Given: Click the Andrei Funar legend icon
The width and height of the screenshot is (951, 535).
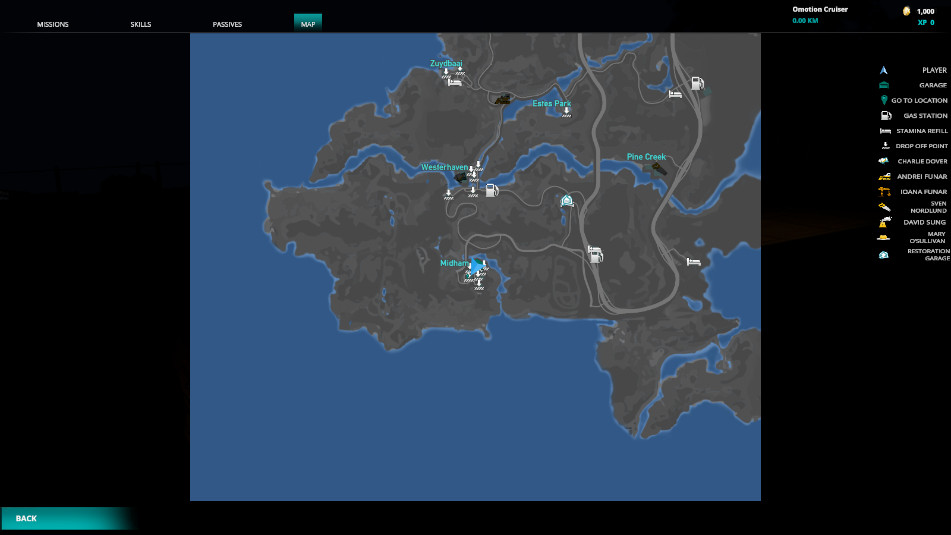Looking at the screenshot, I should (884, 177).
